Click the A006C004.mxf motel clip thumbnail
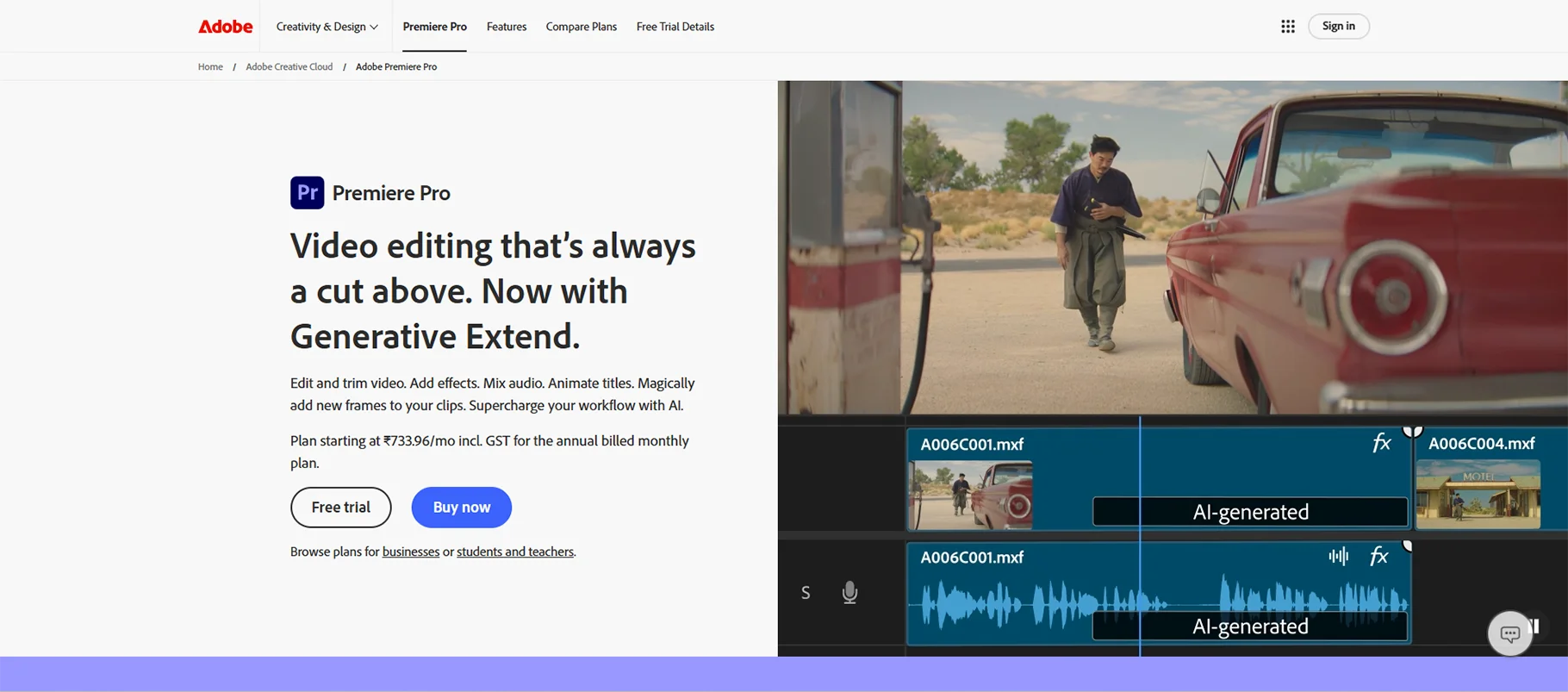This screenshot has width=1568, height=692. tap(1478, 494)
